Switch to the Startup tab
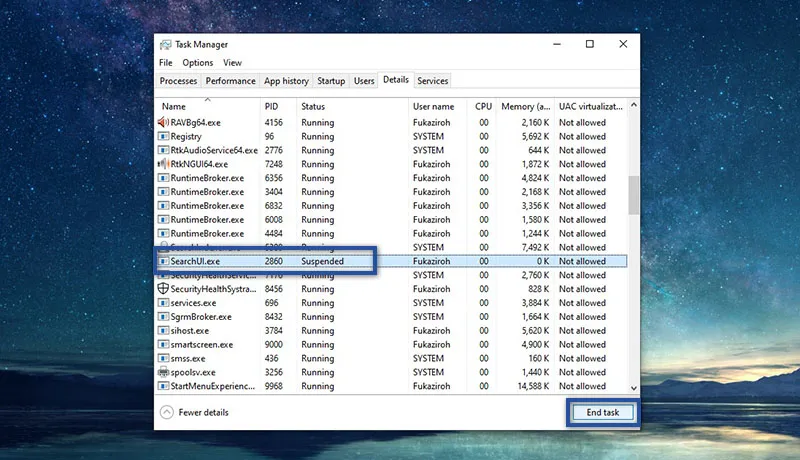Viewport: 800px width, 460px height. (331, 81)
